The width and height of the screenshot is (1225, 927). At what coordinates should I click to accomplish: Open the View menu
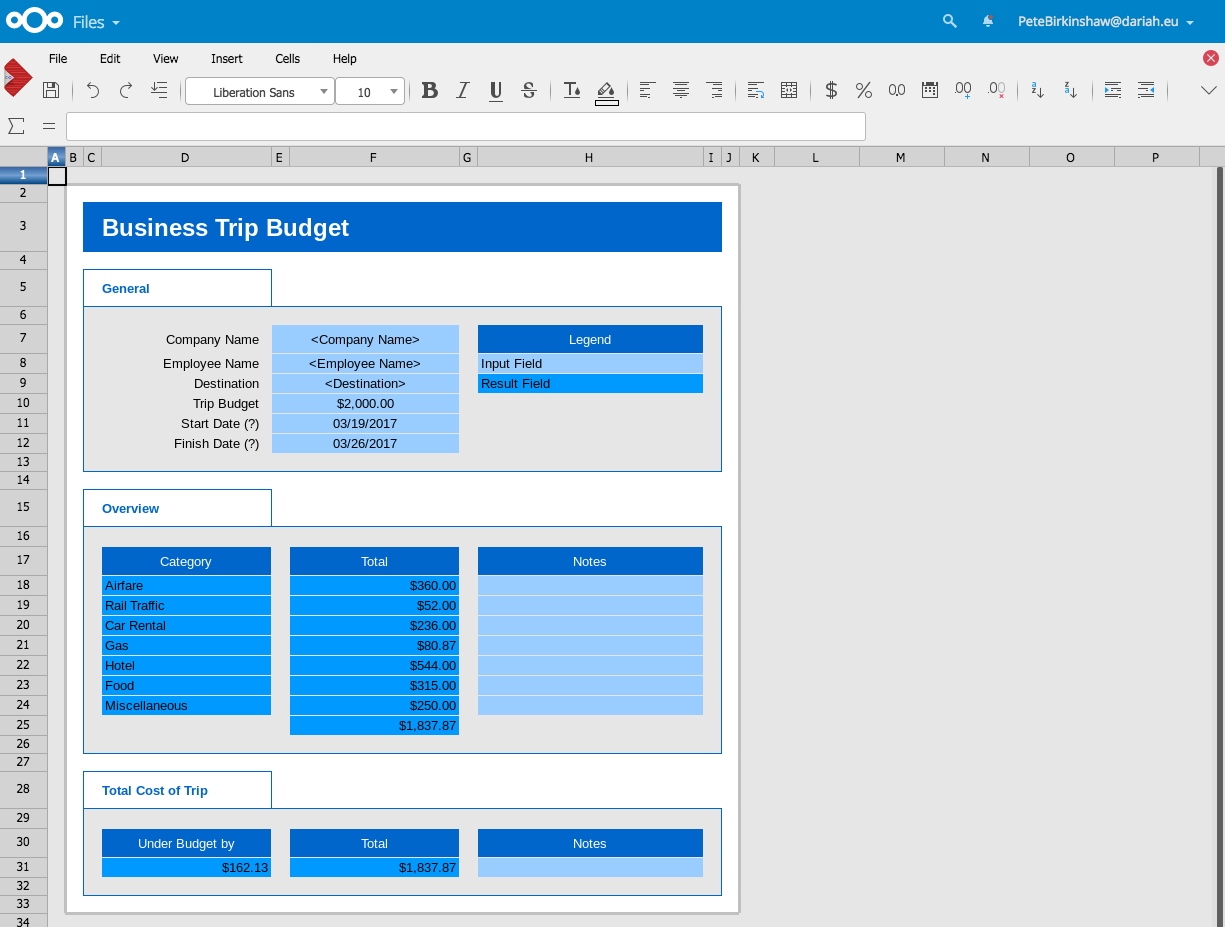click(x=166, y=59)
